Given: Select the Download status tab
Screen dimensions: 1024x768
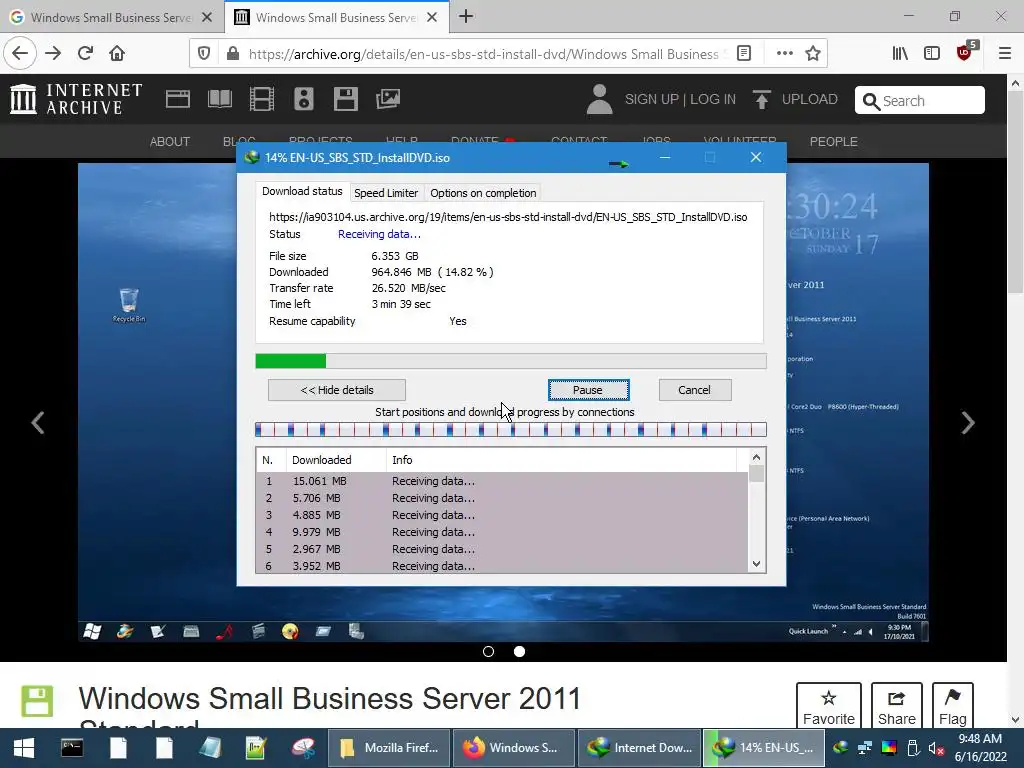Looking at the screenshot, I should (x=302, y=191).
